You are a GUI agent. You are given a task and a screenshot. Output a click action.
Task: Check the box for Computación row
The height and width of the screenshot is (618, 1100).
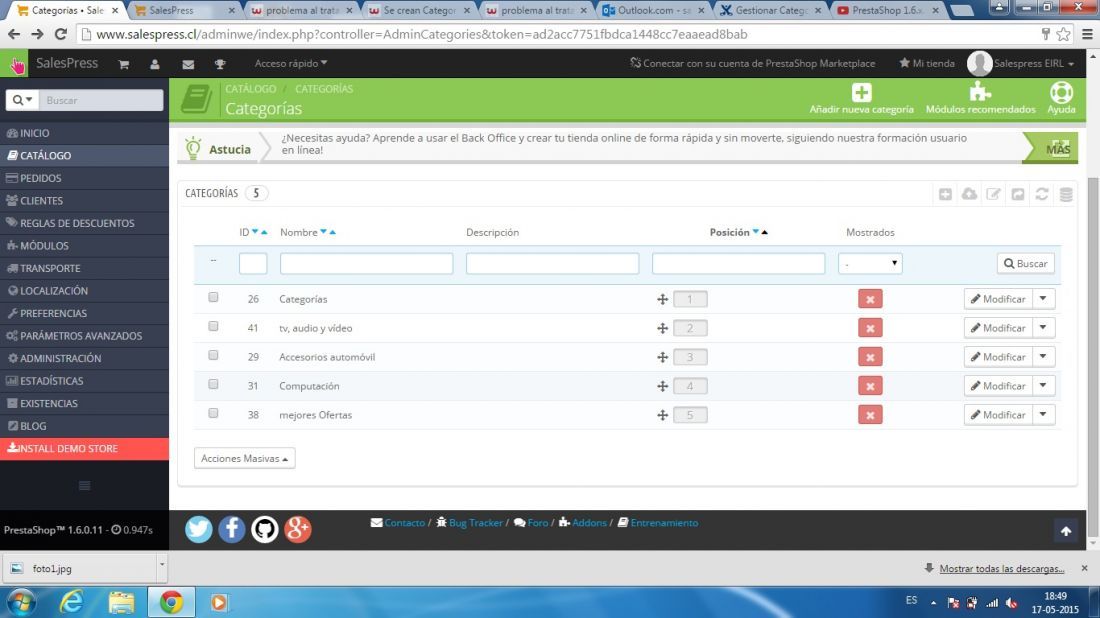[x=213, y=384]
